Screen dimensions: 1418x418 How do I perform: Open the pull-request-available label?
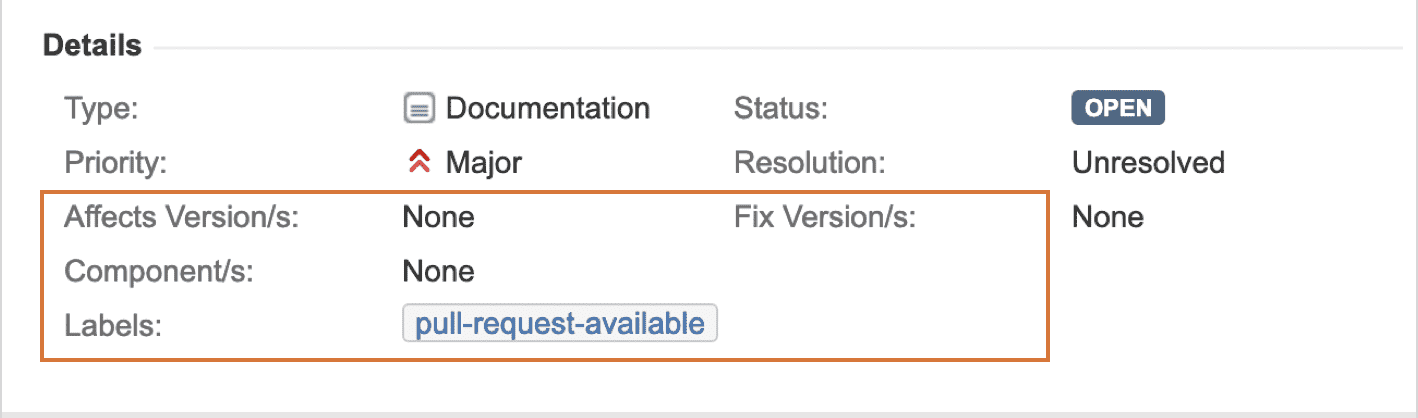[x=560, y=324]
